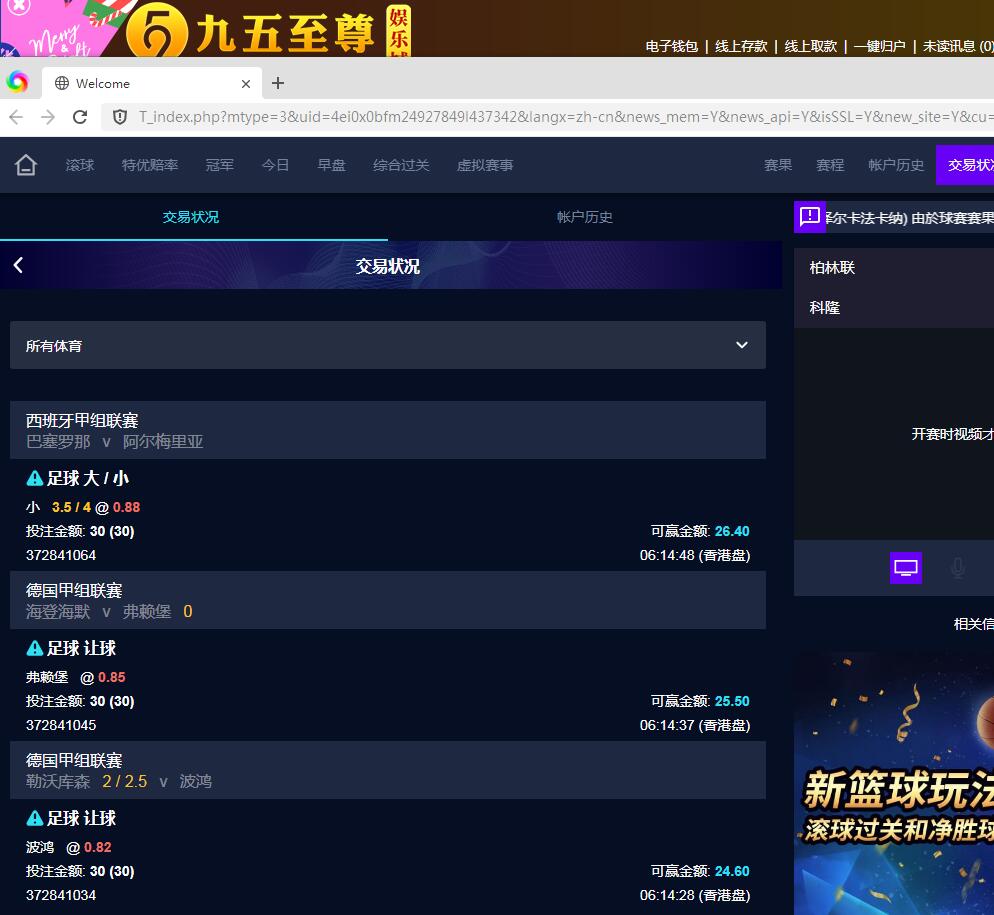Click the 0.88 odds value

127,507
